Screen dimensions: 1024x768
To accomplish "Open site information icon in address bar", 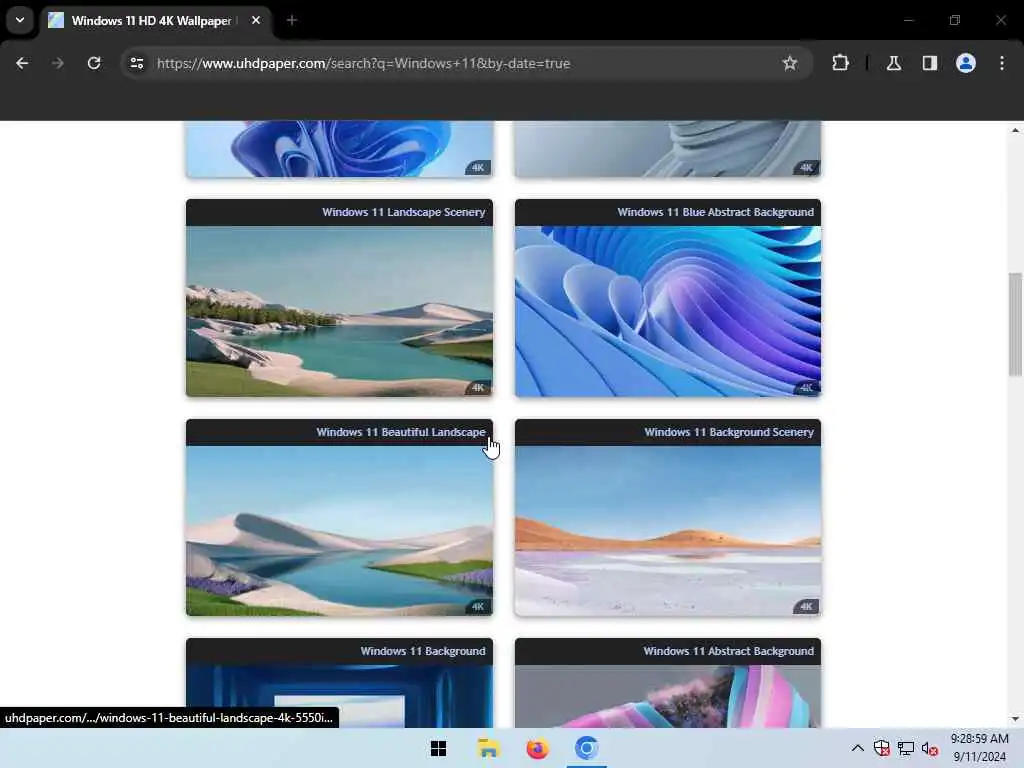I will 137,63.
